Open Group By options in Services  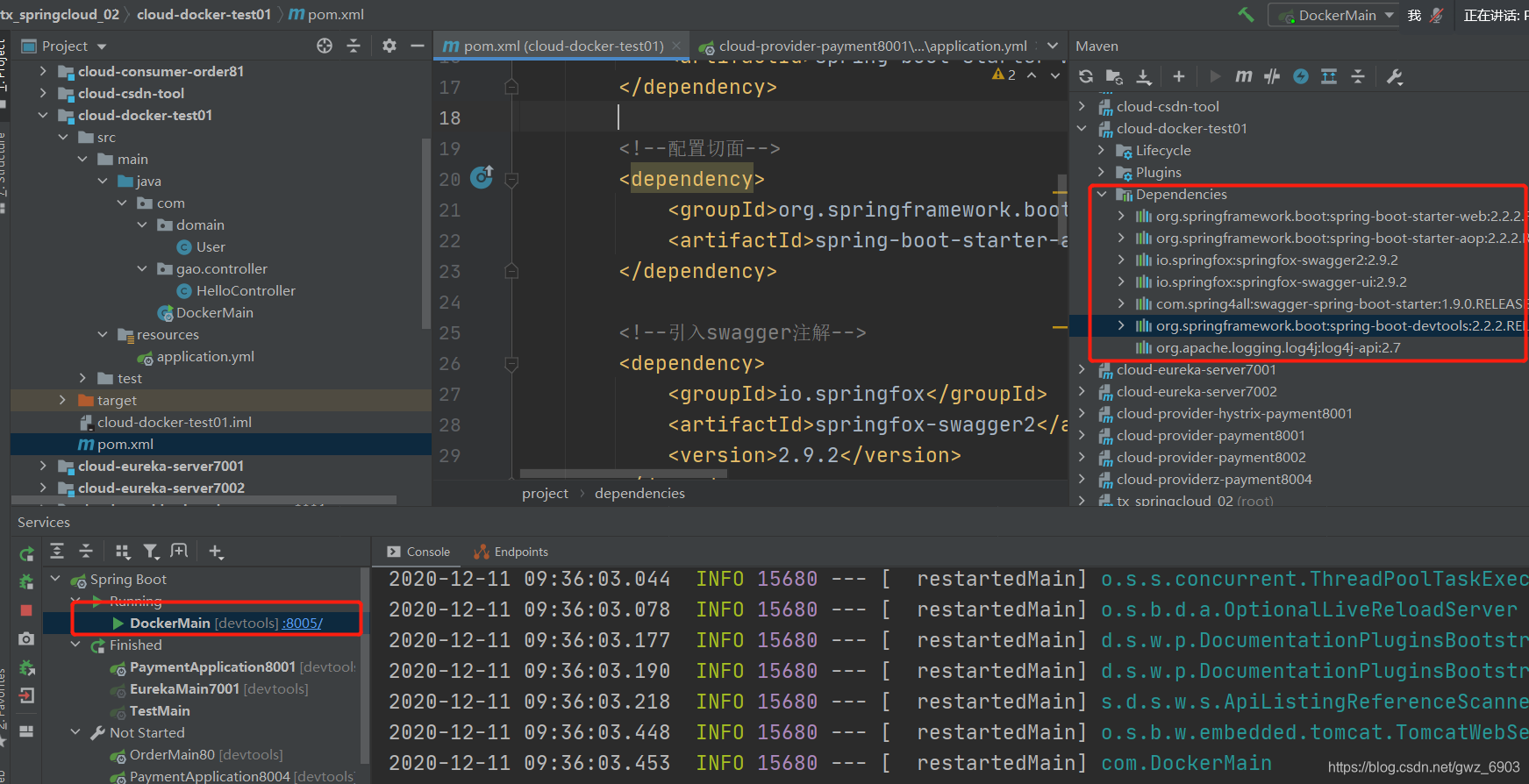point(123,551)
